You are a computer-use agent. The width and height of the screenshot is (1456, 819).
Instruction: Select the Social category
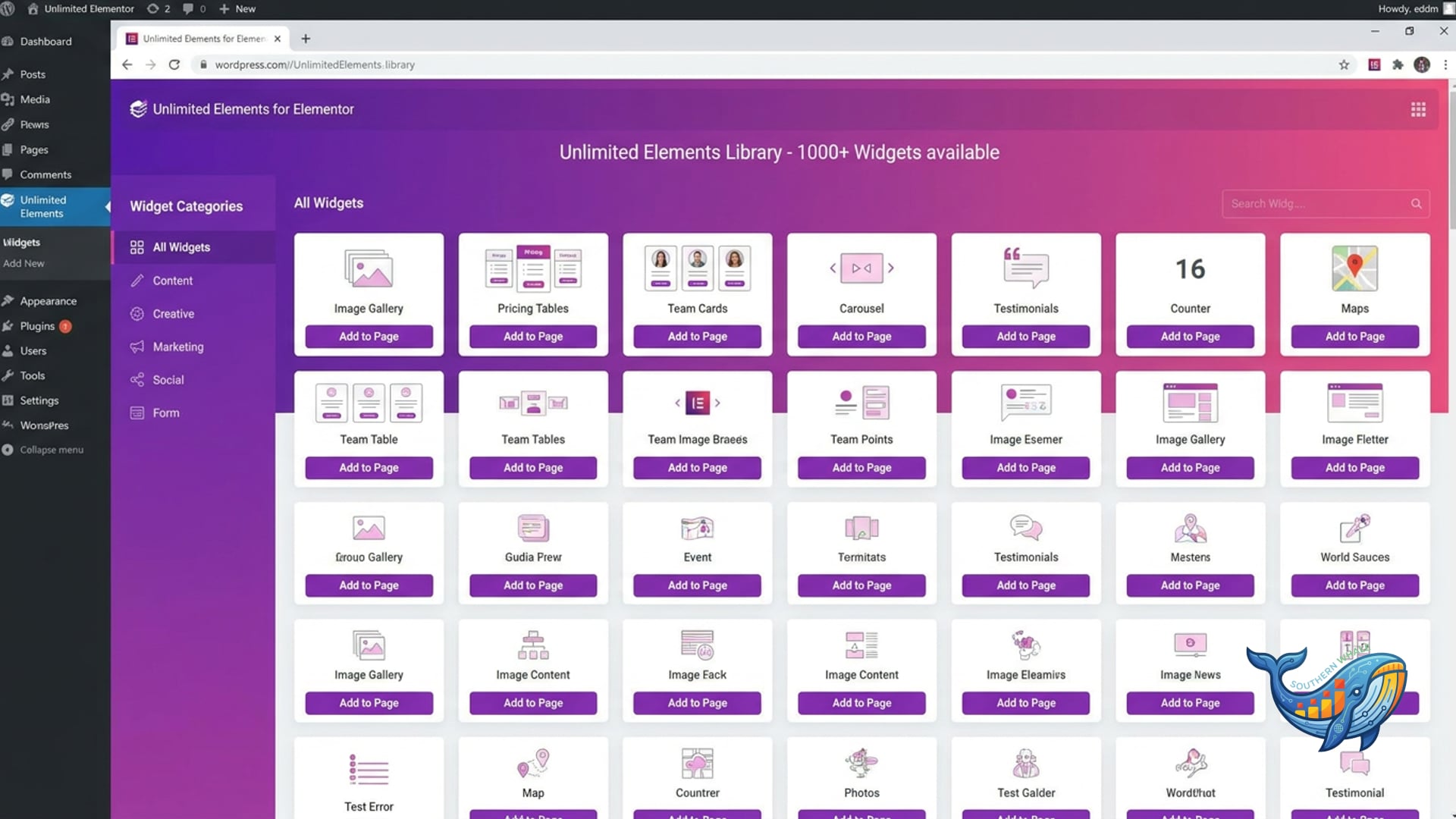click(x=193, y=380)
